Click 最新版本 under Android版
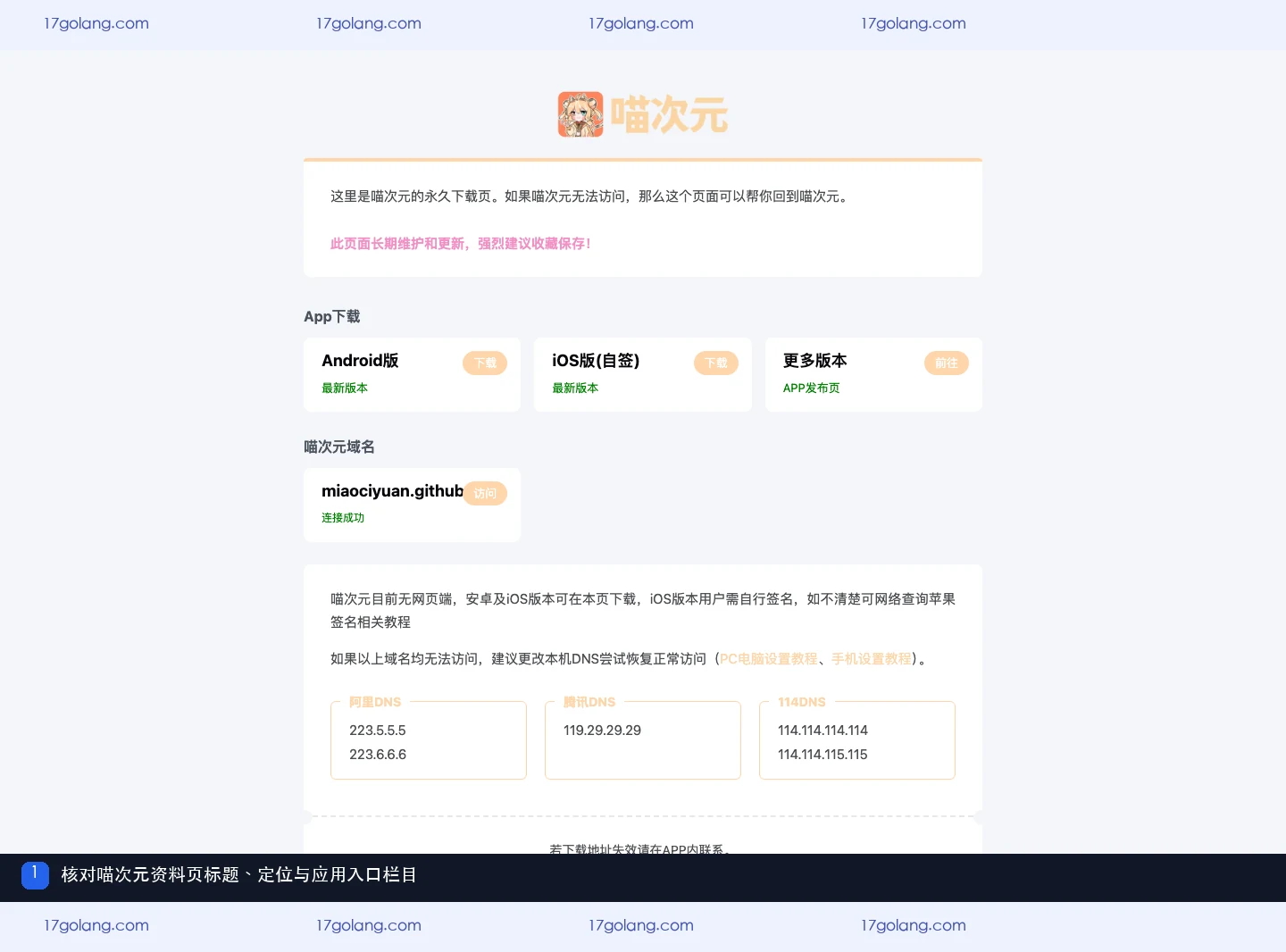1286x952 pixels. 345,388
